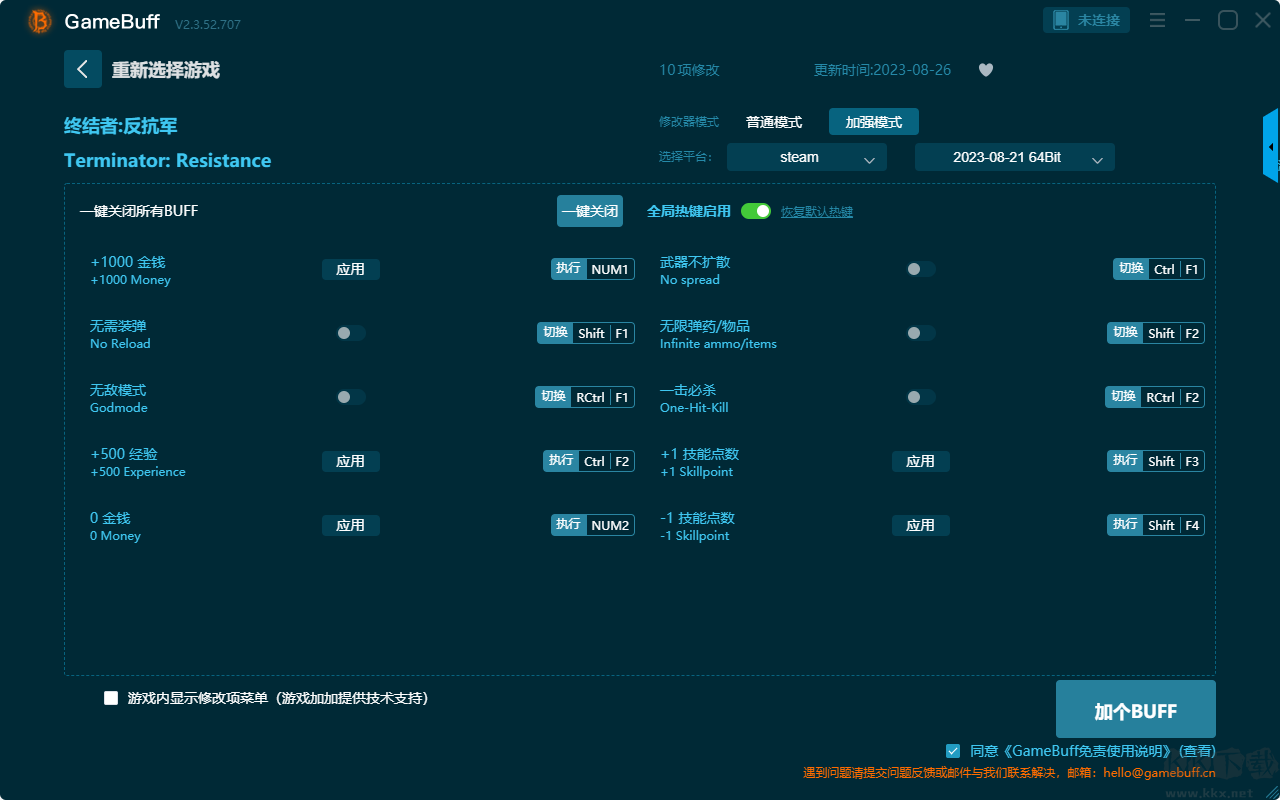Select the 加强模式 enhanced mode tab
The height and width of the screenshot is (800, 1280).
click(874, 122)
